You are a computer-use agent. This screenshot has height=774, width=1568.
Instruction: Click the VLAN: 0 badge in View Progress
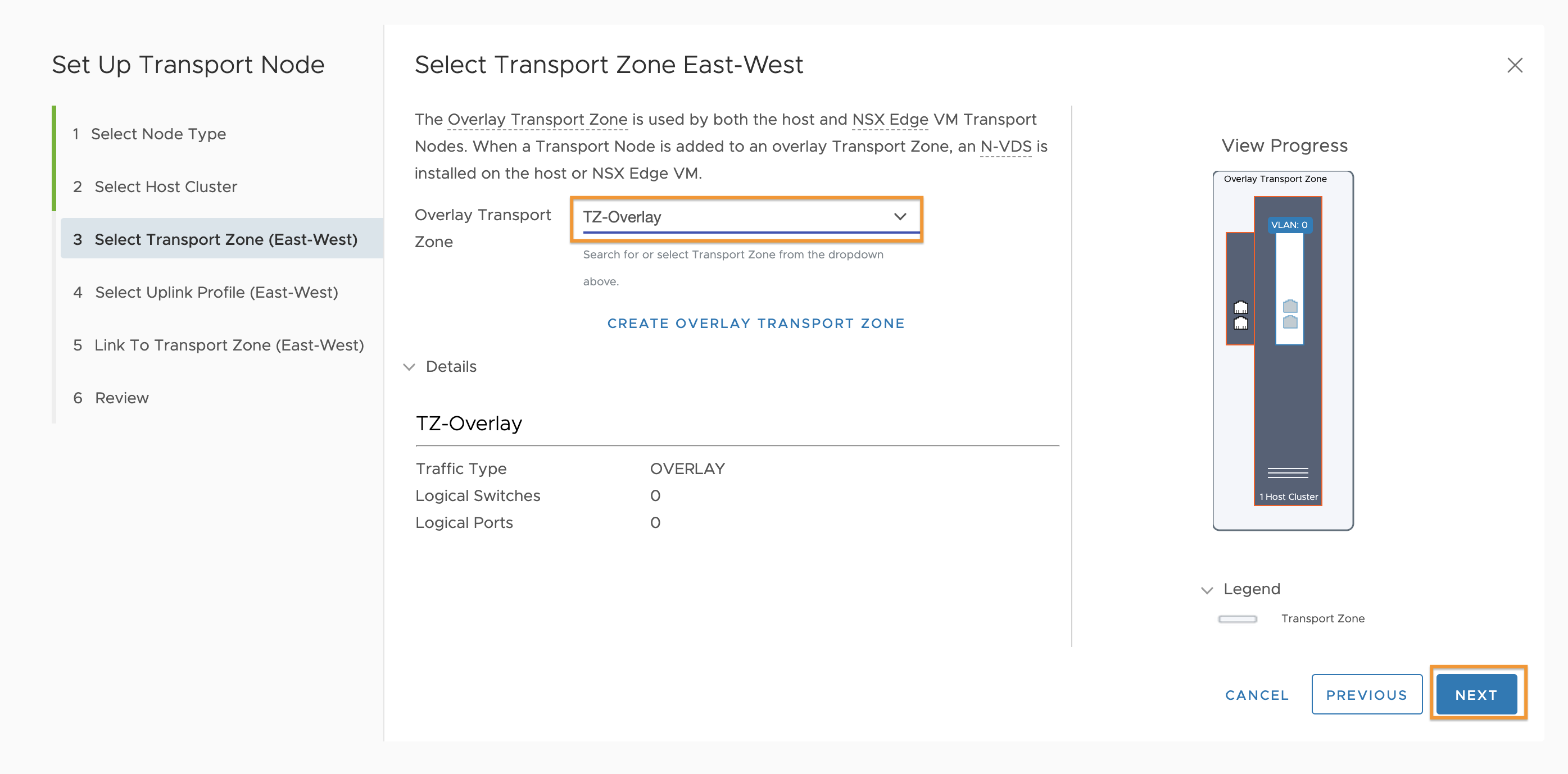coord(1289,225)
